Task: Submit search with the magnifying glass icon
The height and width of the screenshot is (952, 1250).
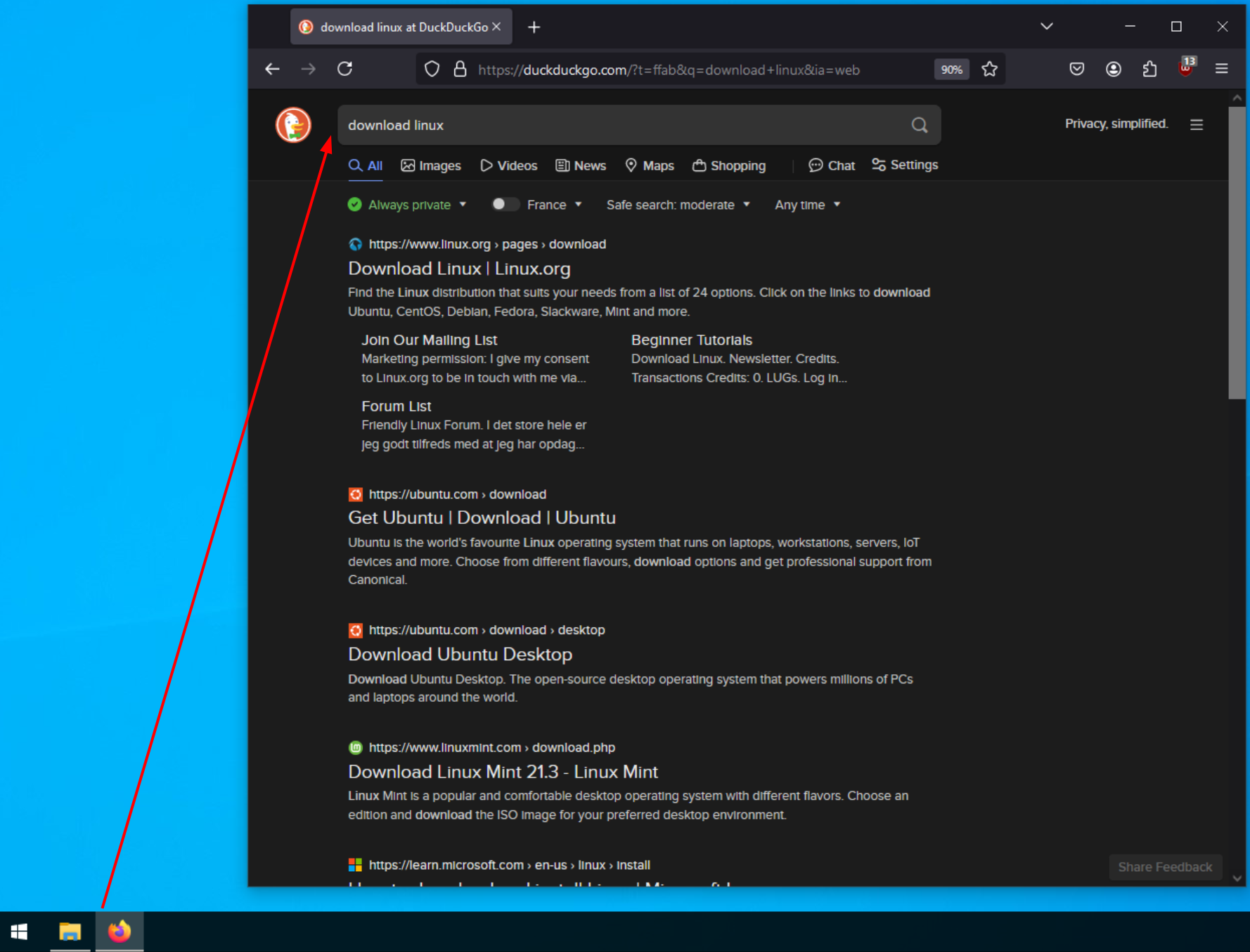Action: (920, 125)
